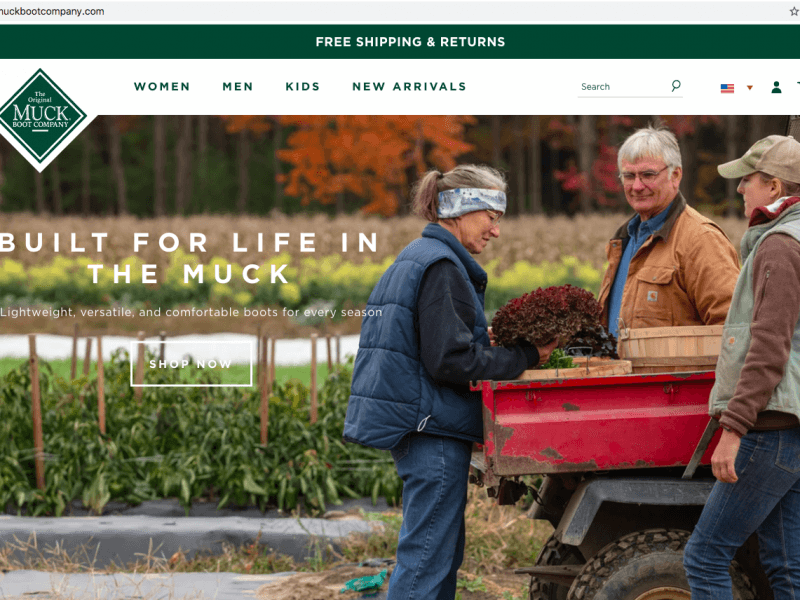Screen dimensions: 800x600
Task: Bookmark this page with the star icon
Action: pos(795,11)
